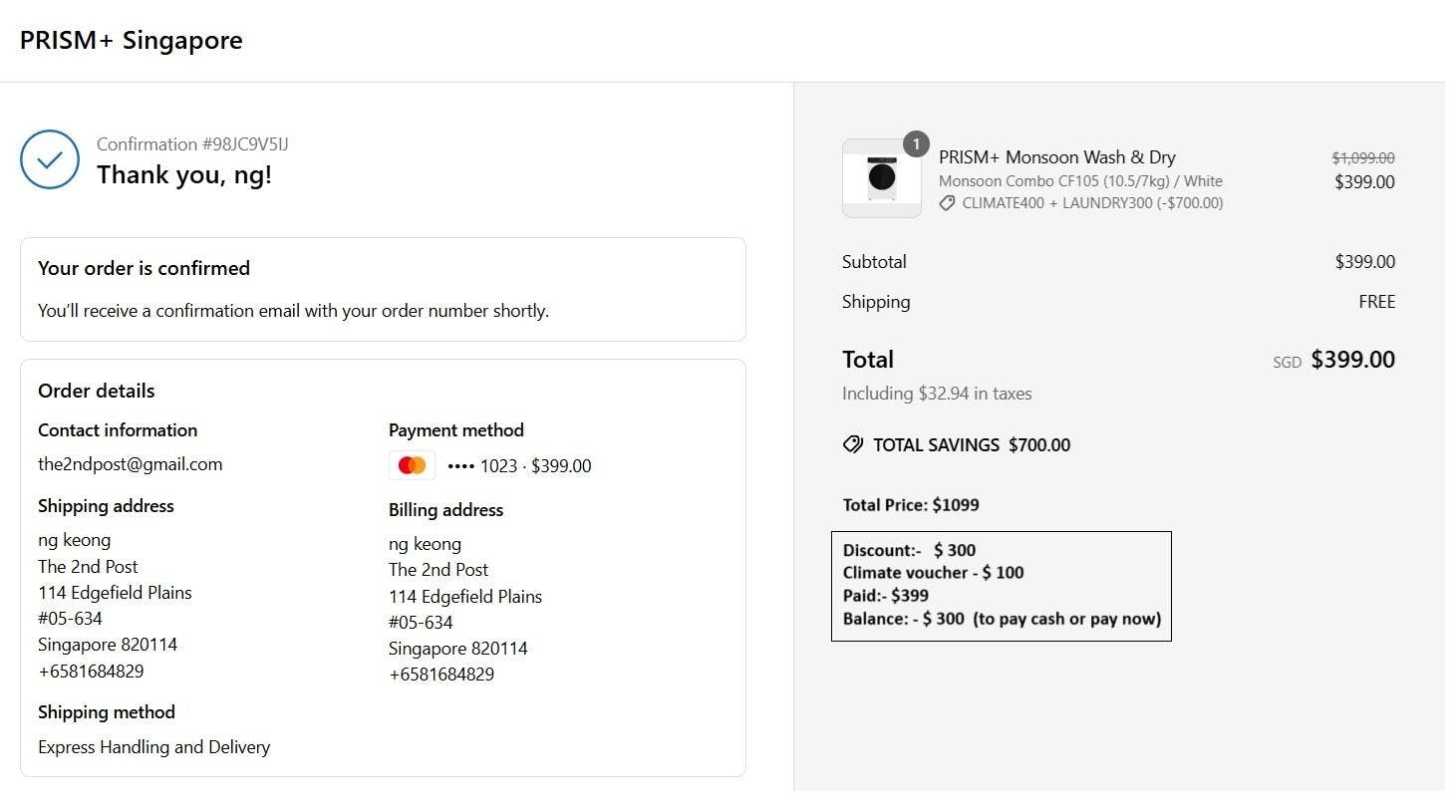
Task: Select phone +6581684829 under Shipping address
Action: point(91,672)
